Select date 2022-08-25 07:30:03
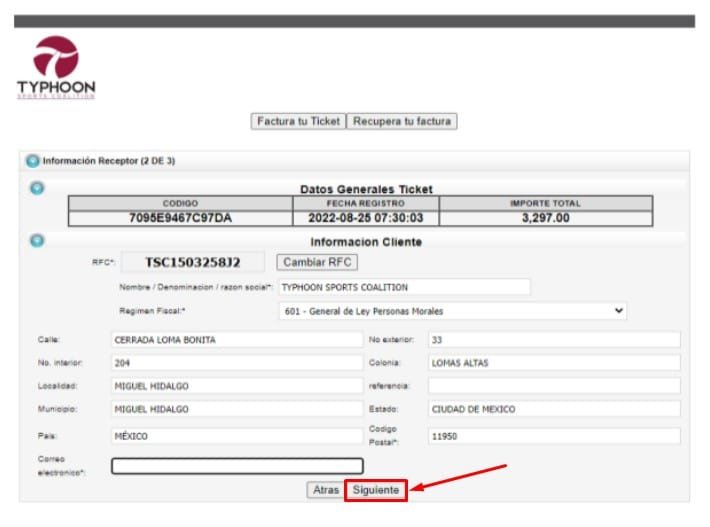The width and height of the screenshot is (710, 527). 365,218
